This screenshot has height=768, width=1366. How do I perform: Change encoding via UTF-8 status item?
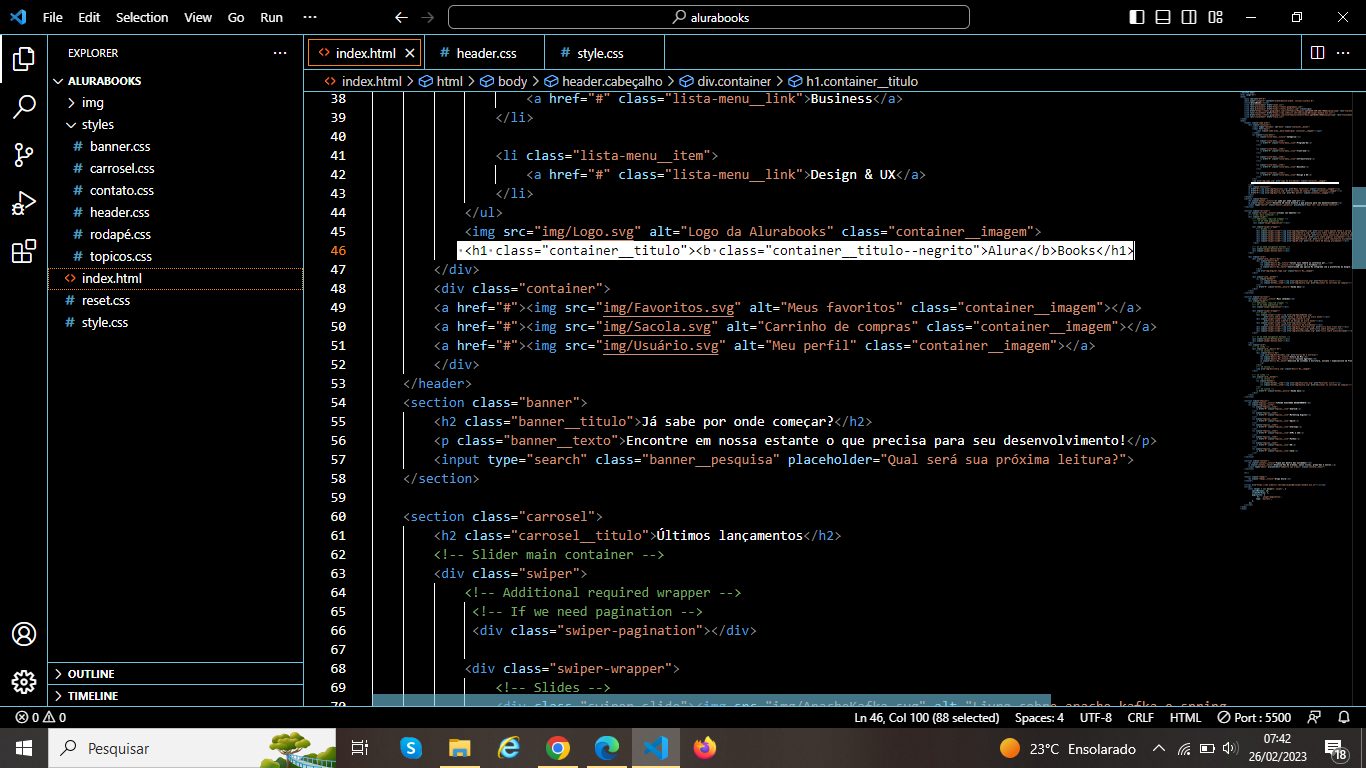click(x=1095, y=718)
